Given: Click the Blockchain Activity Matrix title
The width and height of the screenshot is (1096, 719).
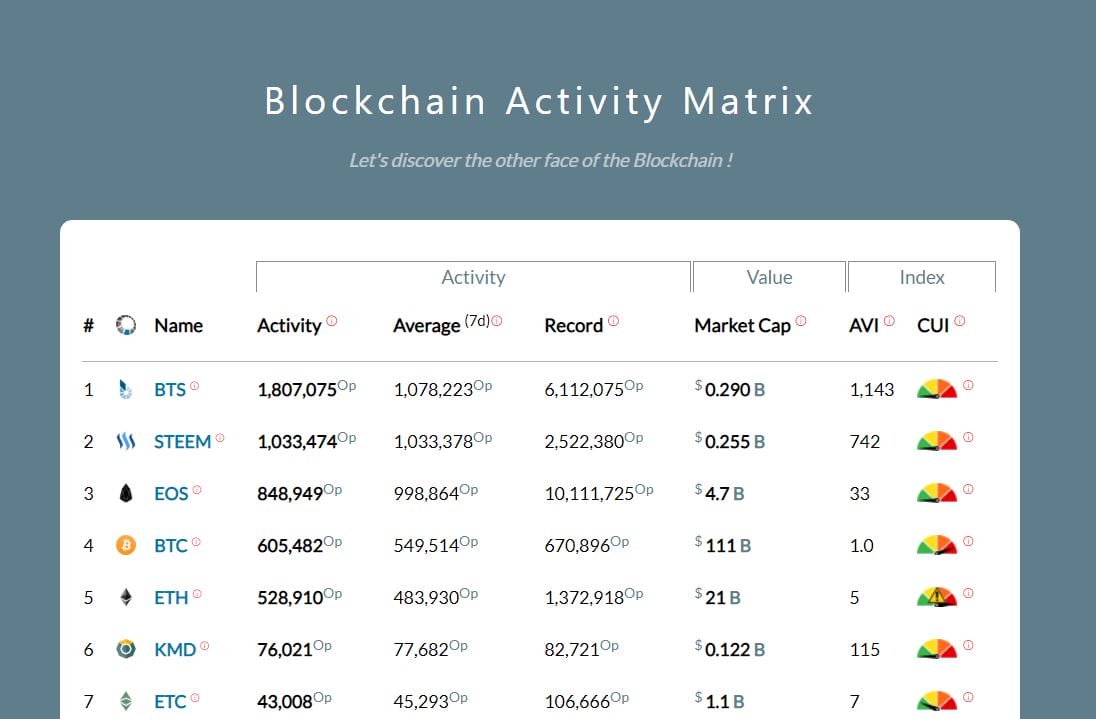Looking at the screenshot, I should (539, 101).
